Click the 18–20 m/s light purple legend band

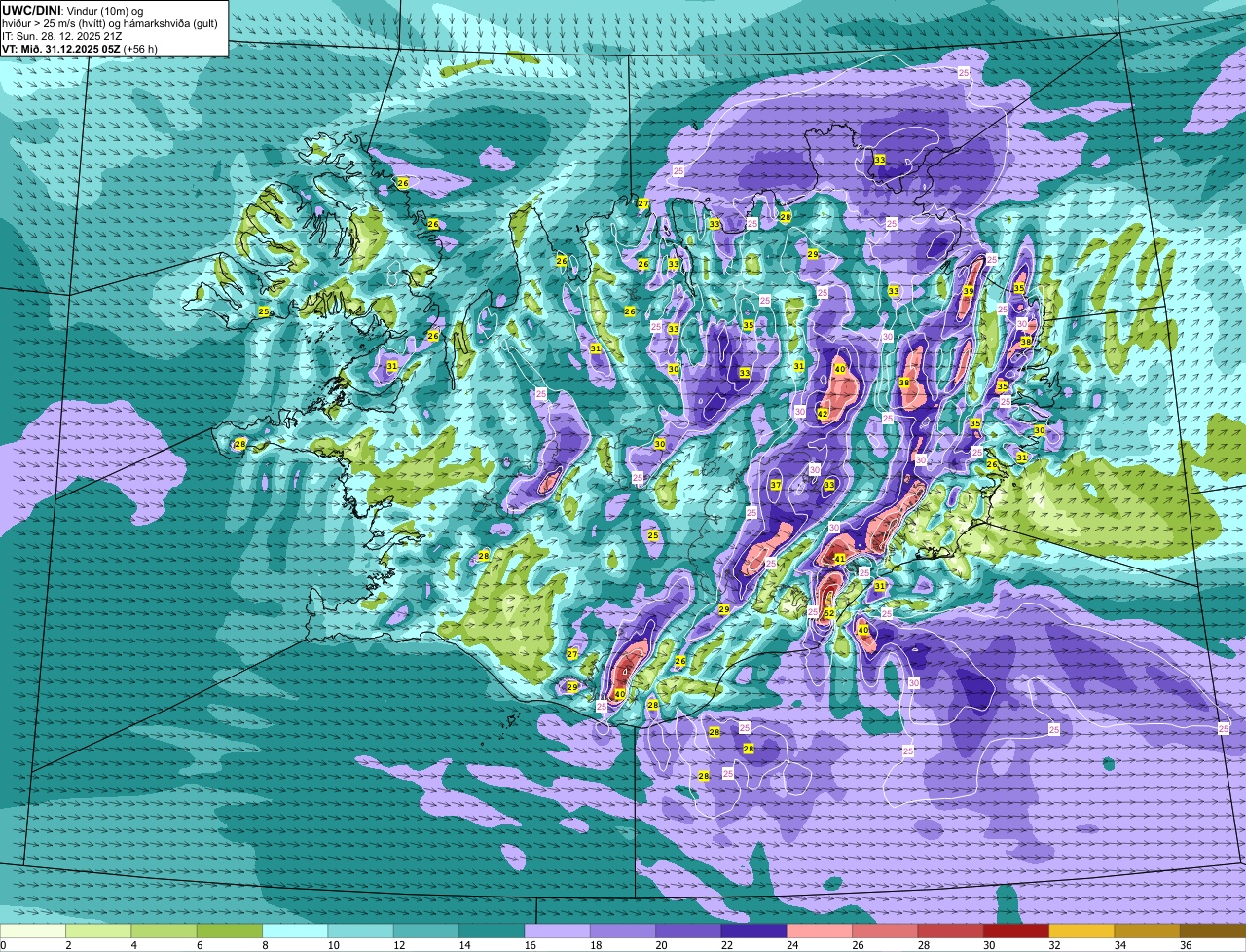(623, 932)
